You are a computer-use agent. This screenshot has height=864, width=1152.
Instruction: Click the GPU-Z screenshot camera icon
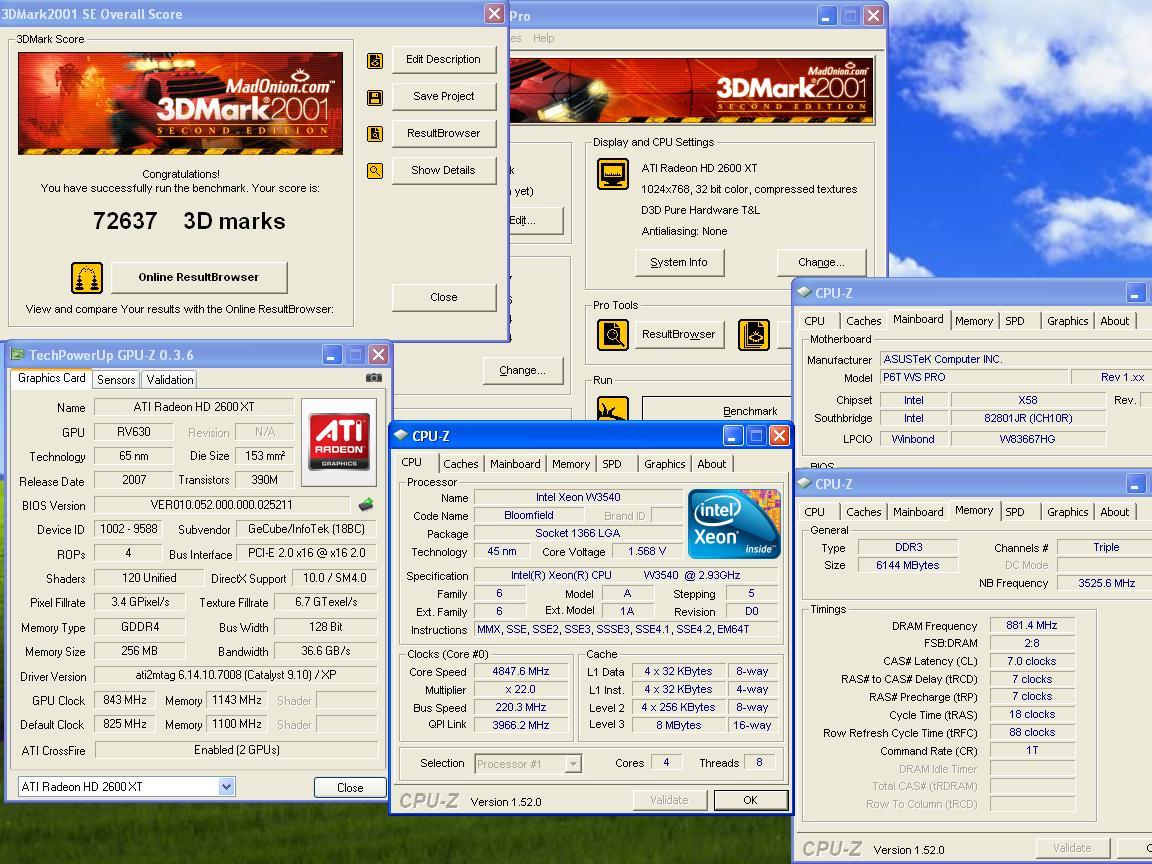coord(373,378)
